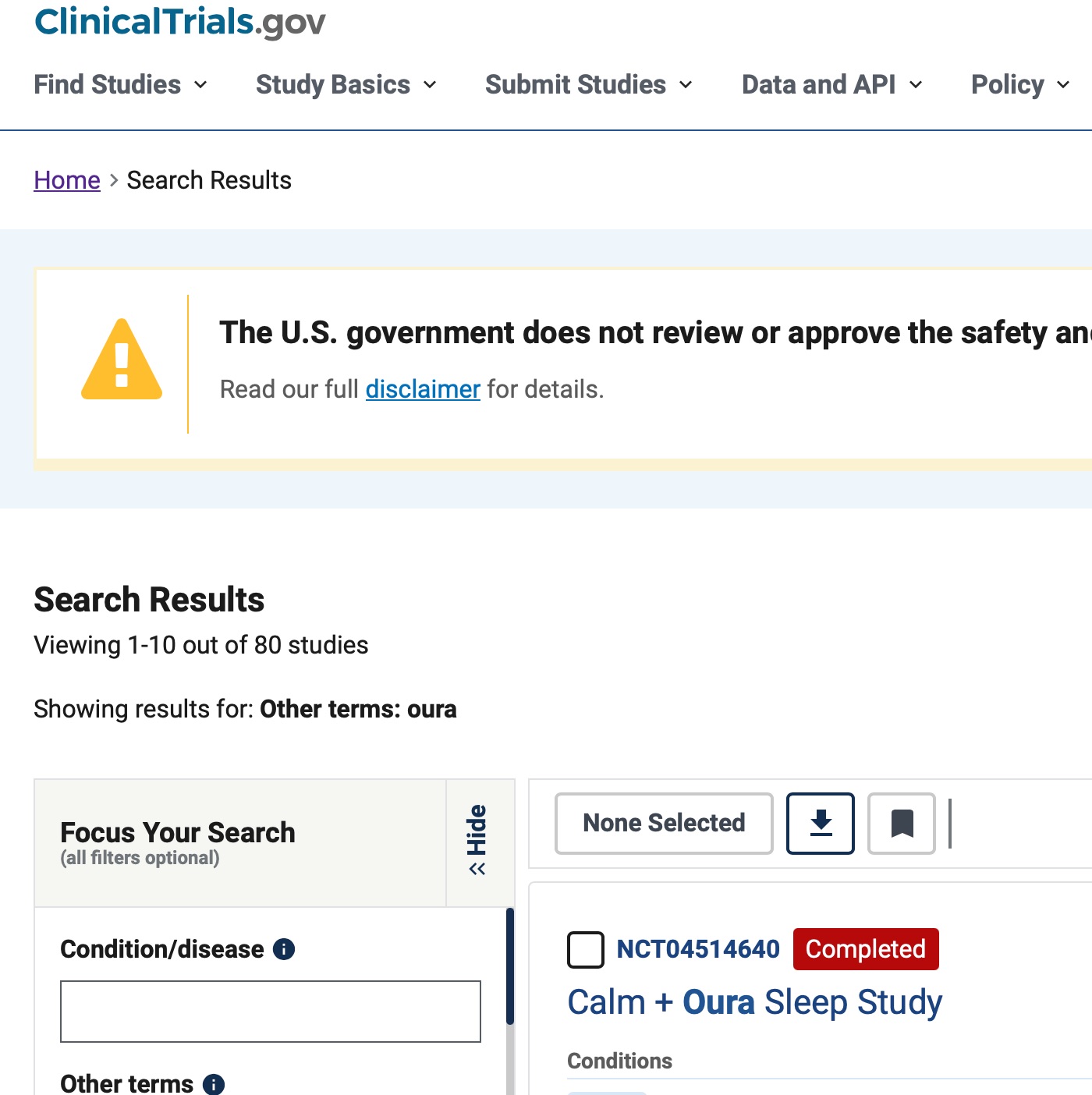Click the bookmark save icon
The height and width of the screenshot is (1095, 1092).
pos(902,823)
